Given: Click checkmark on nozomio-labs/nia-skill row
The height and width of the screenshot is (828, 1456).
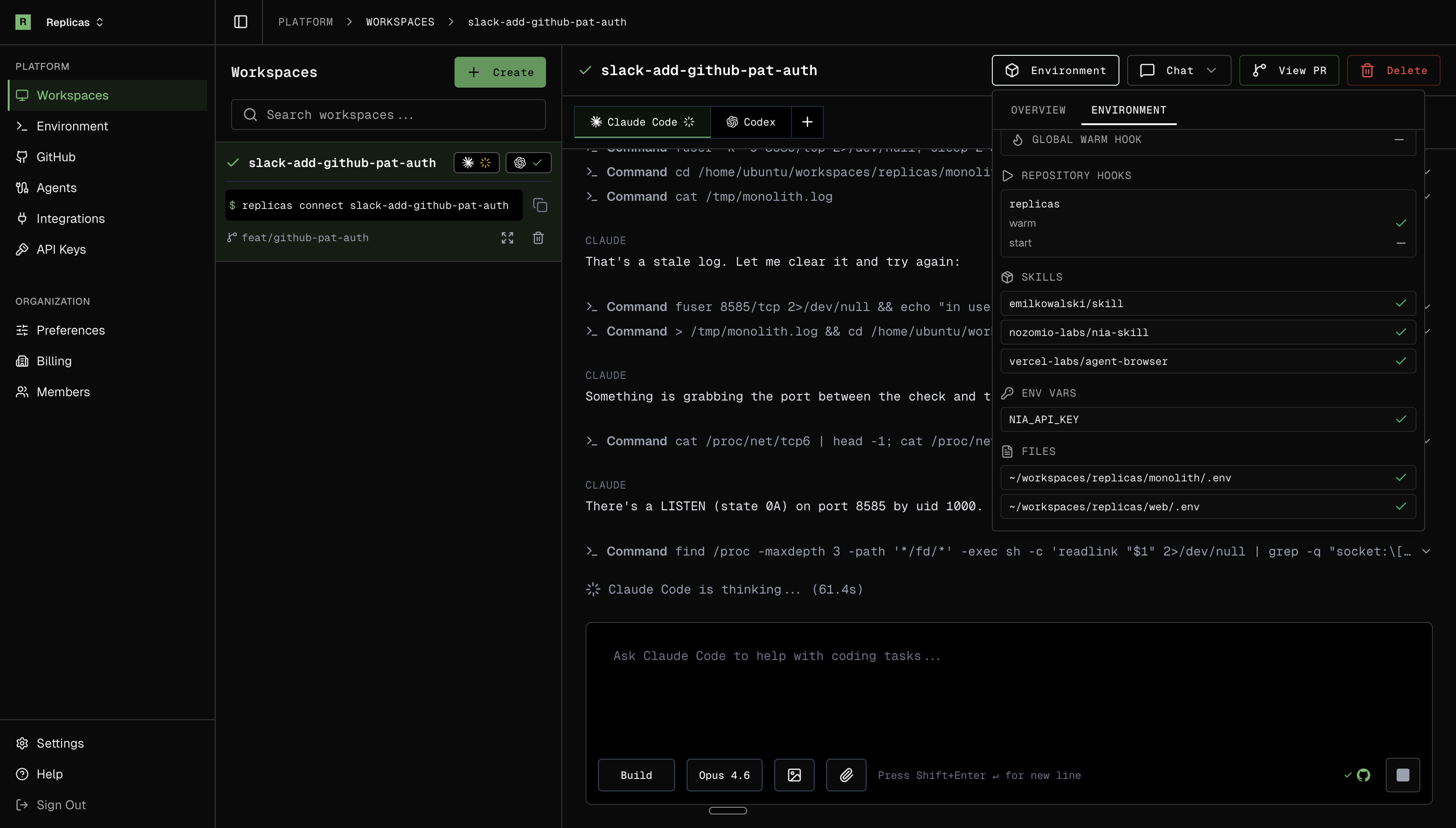Looking at the screenshot, I should (x=1401, y=332).
